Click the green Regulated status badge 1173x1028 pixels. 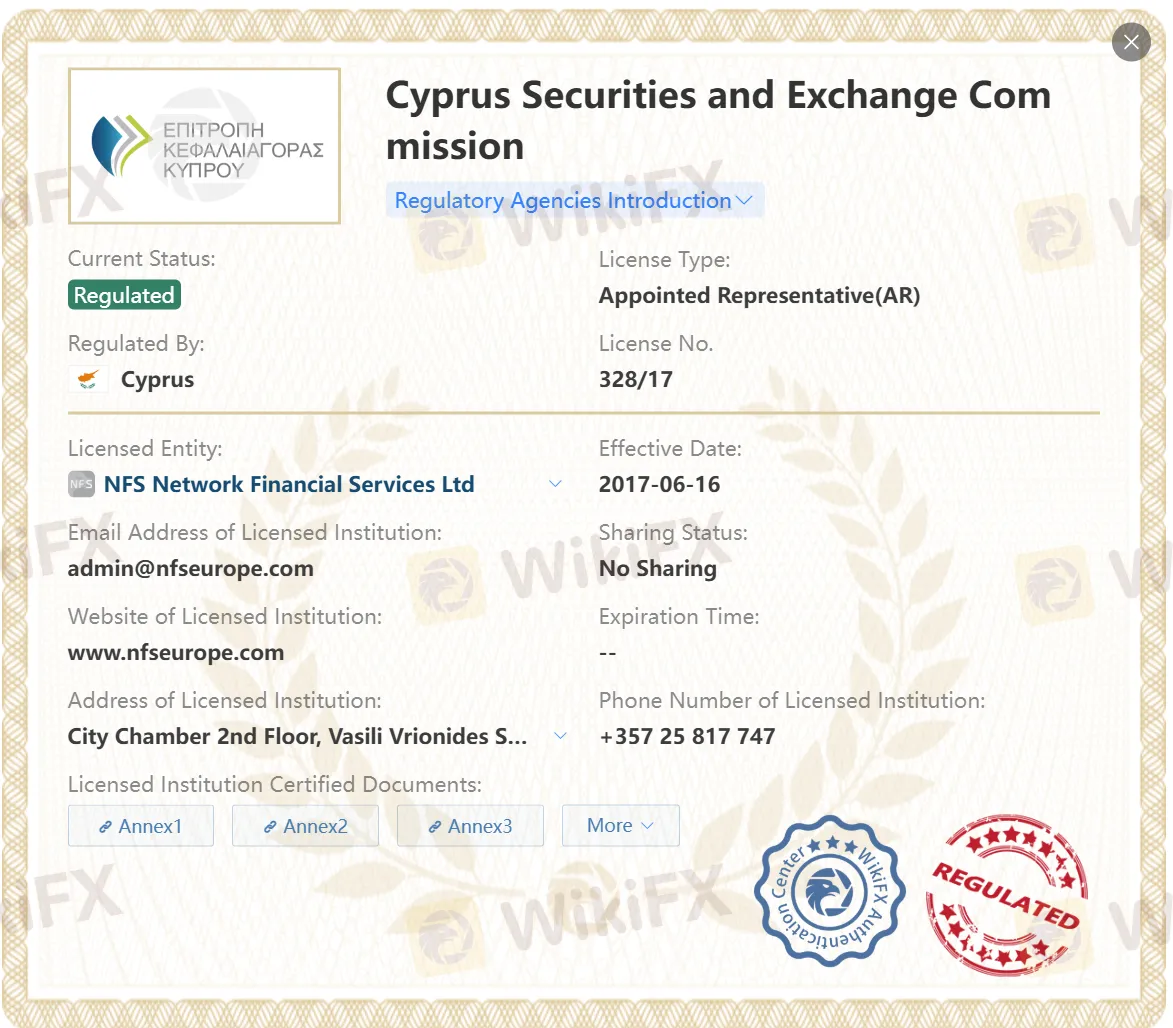124,295
